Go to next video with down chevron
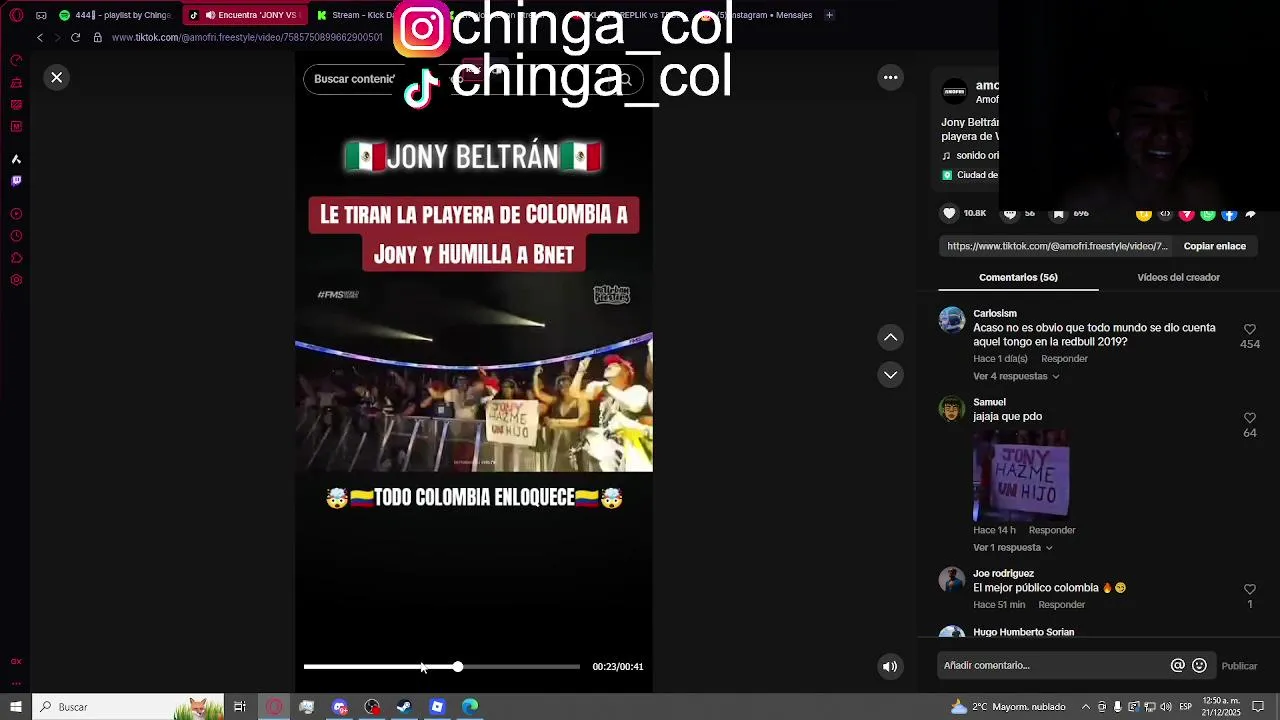Screen dimensions: 1280x720 click(x=890, y=375)
